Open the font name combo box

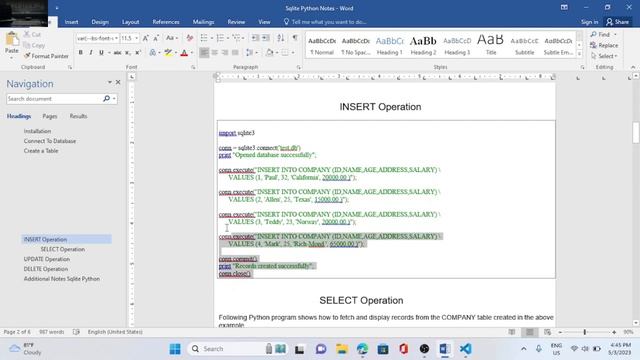click(97, 38)
